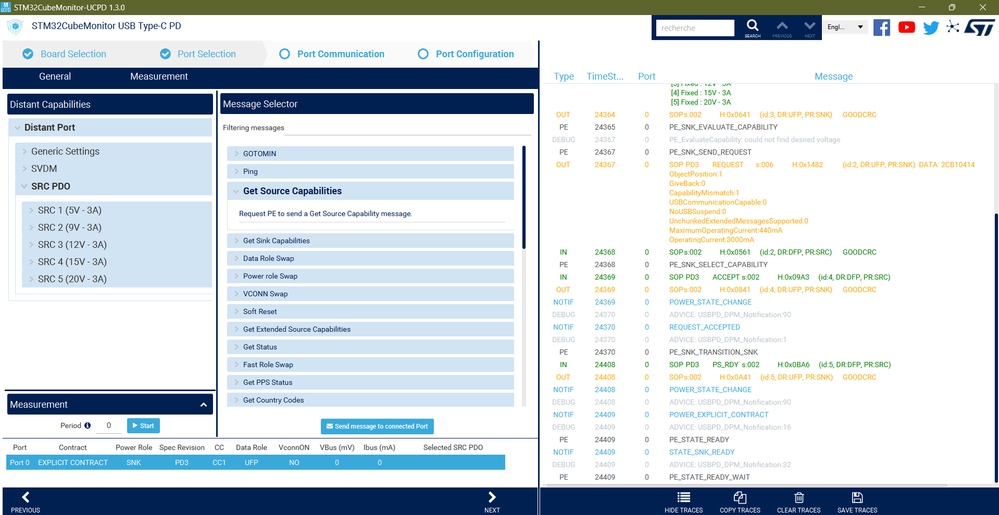Click the Board Selection checkmark icon
Screen dimensions: 999x515
(x=27, y=54)
